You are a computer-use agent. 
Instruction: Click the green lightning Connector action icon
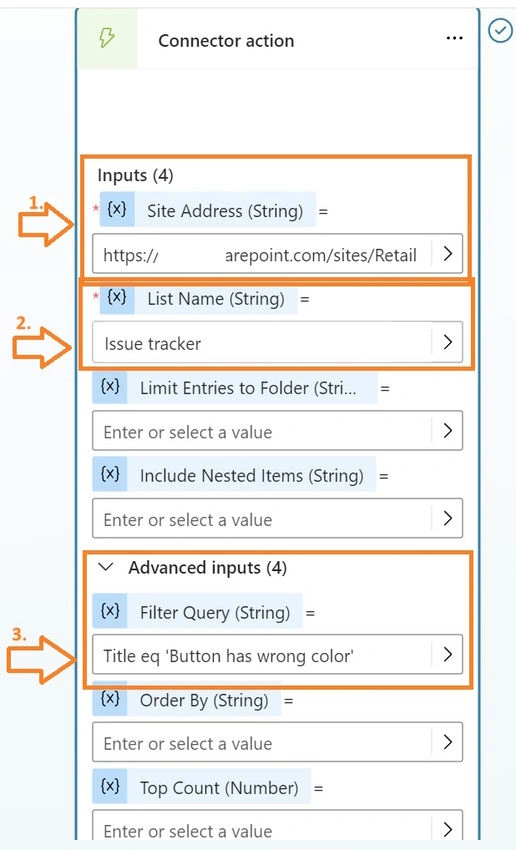[x=107, y=38]
